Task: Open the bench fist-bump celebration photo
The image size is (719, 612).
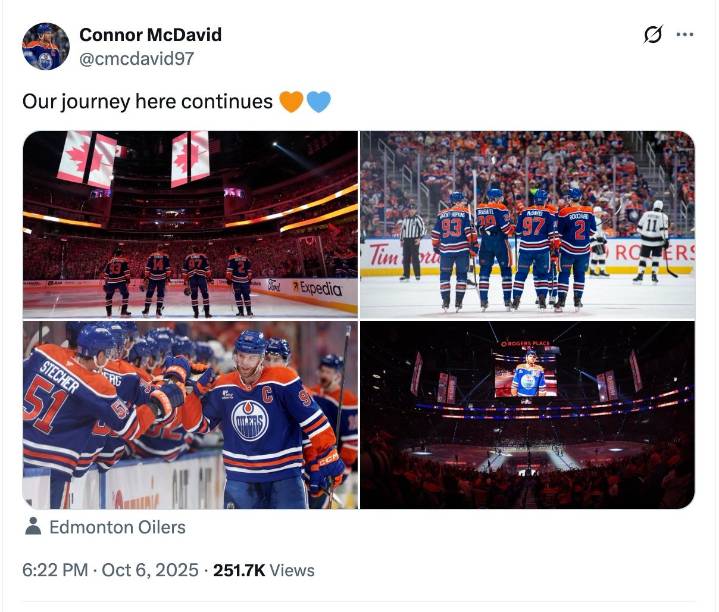Action: click(190, 415)
